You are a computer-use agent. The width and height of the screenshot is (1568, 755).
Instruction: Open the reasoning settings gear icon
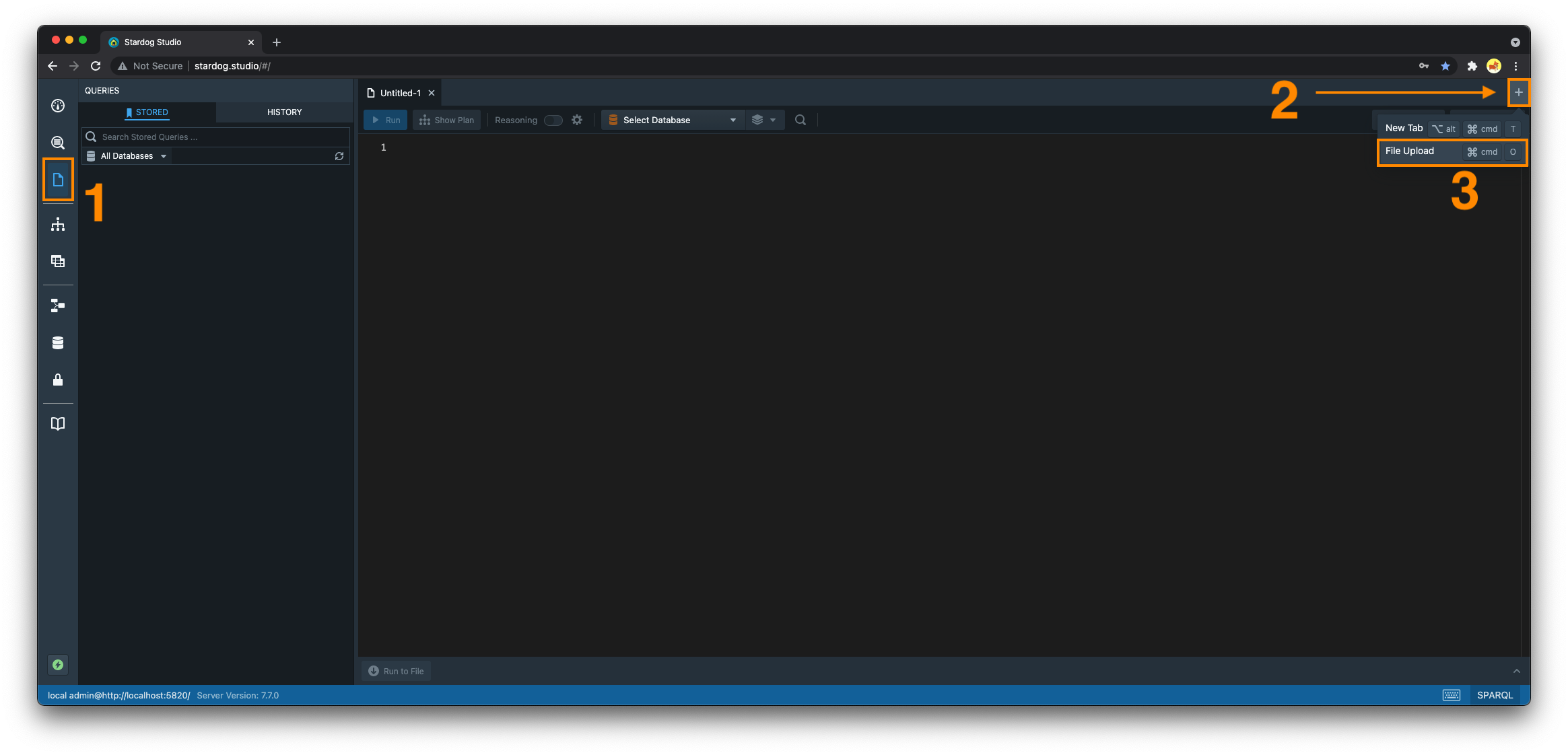577,120
